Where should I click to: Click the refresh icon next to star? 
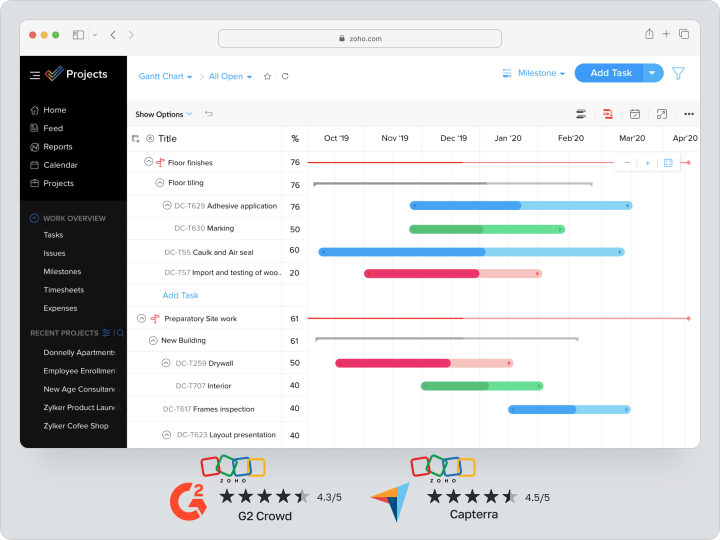click(285, 76)
